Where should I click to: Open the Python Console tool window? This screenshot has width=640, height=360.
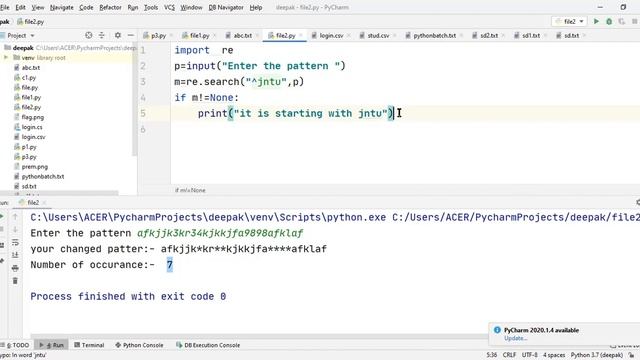point(139,345)
